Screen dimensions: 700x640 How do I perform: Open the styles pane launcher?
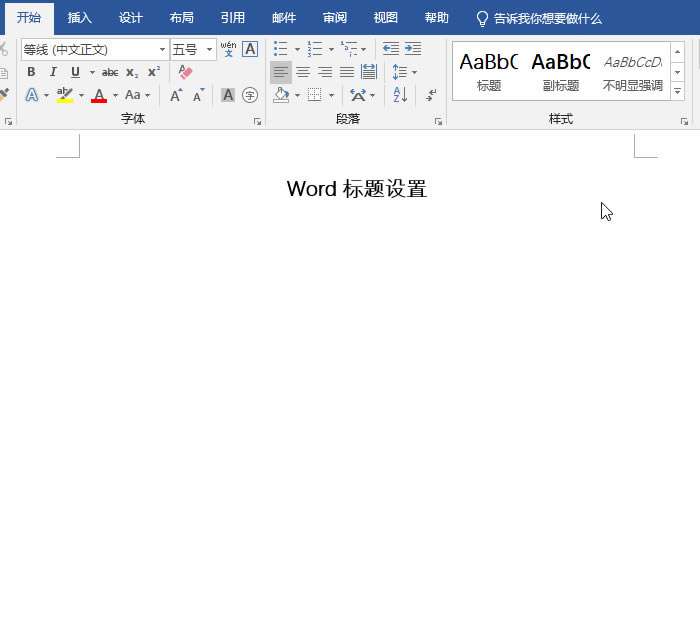[684, 121]
